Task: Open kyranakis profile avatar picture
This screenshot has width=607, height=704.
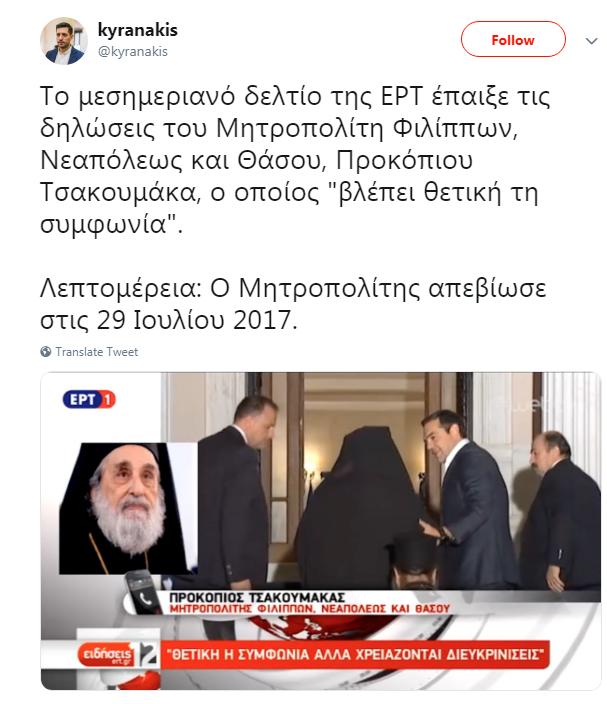Action: pyautogui.click(x=64, y=40)
